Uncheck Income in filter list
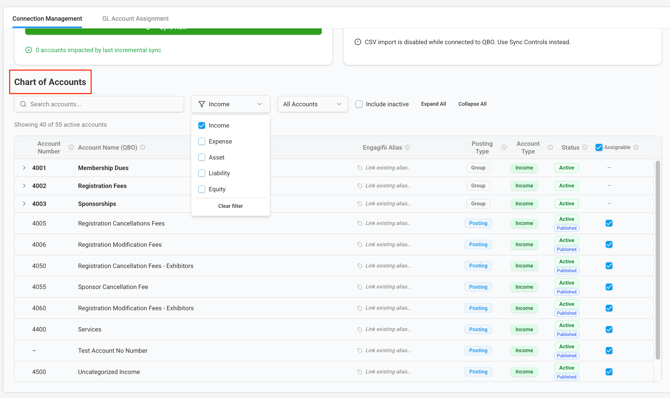 coord(202,125)
